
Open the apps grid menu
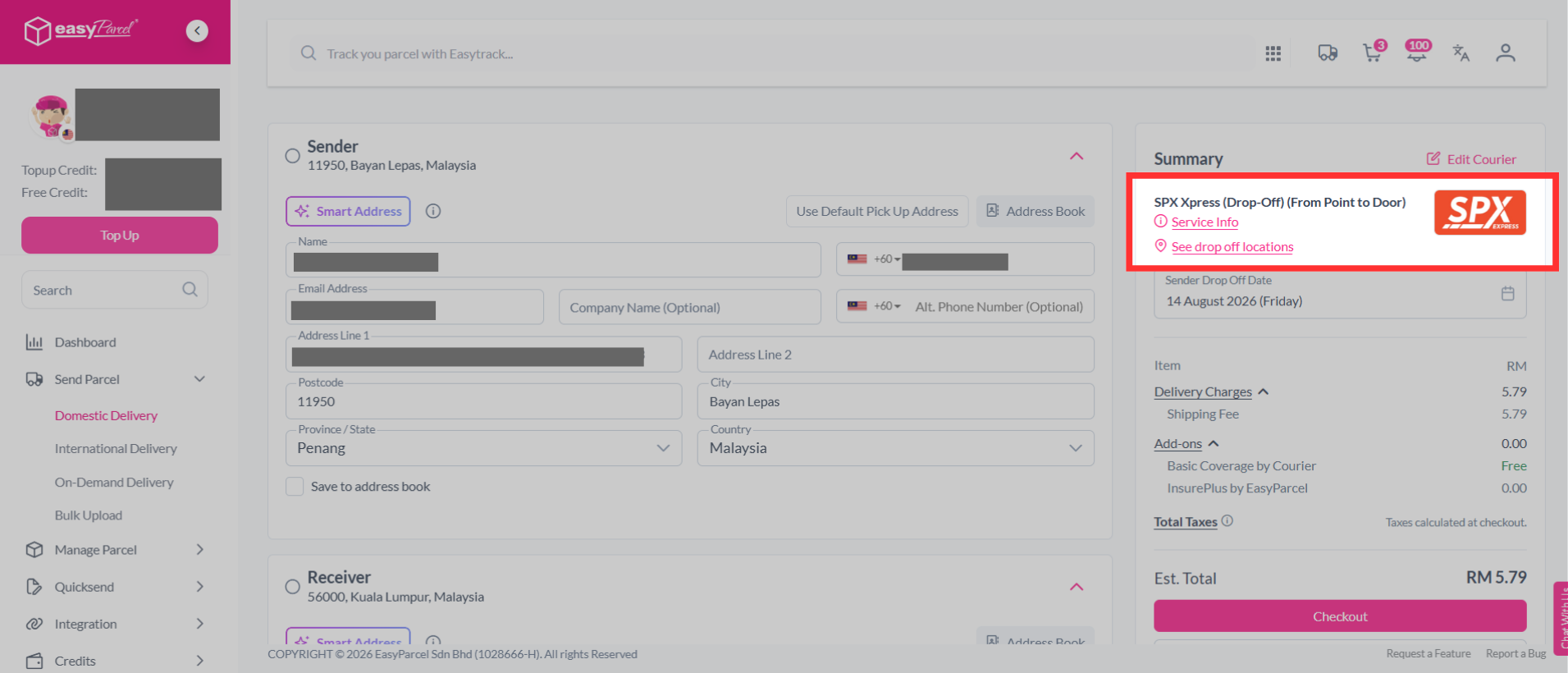[1273, 53]
